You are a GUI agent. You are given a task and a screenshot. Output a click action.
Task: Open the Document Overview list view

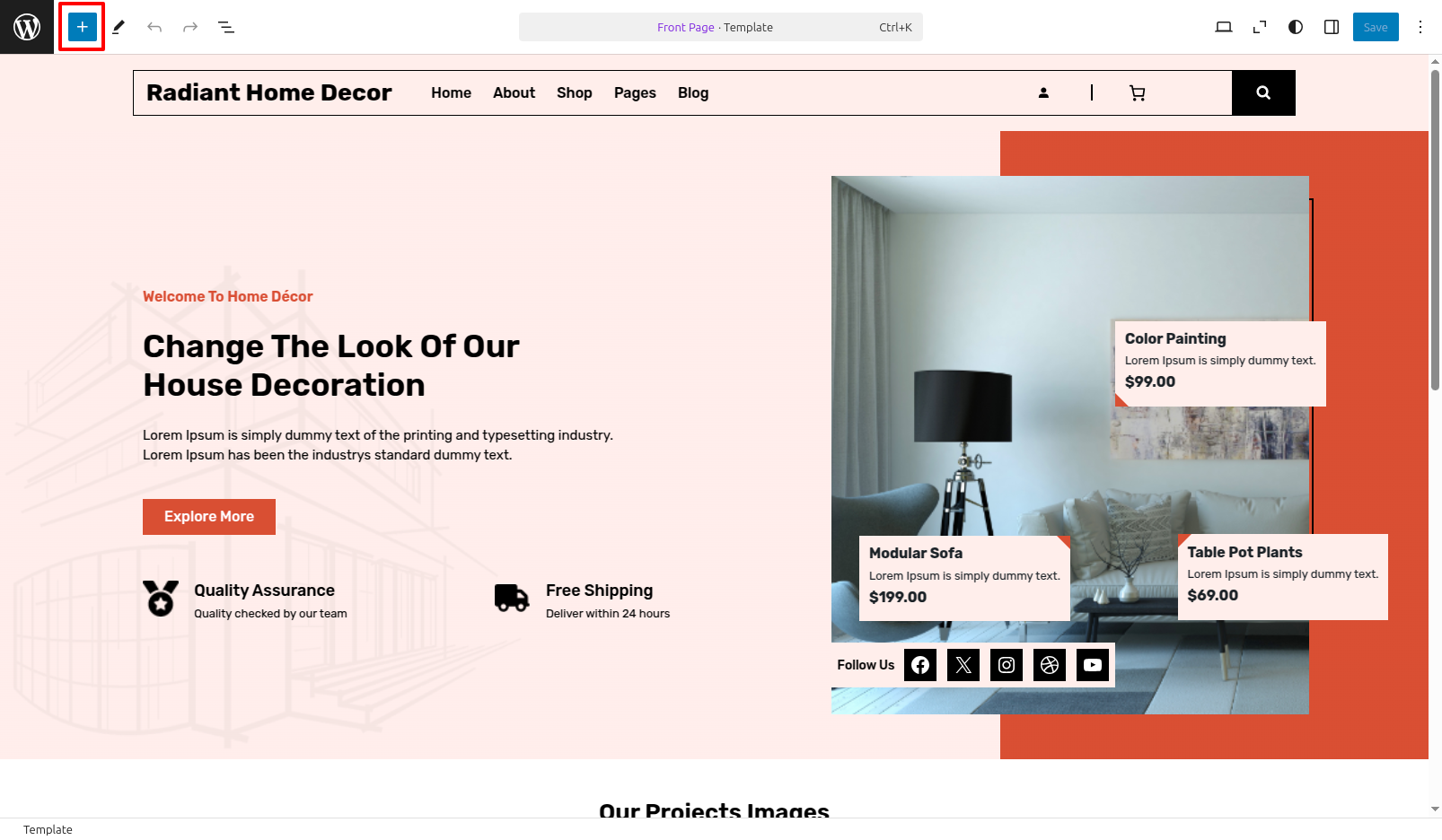226,27
